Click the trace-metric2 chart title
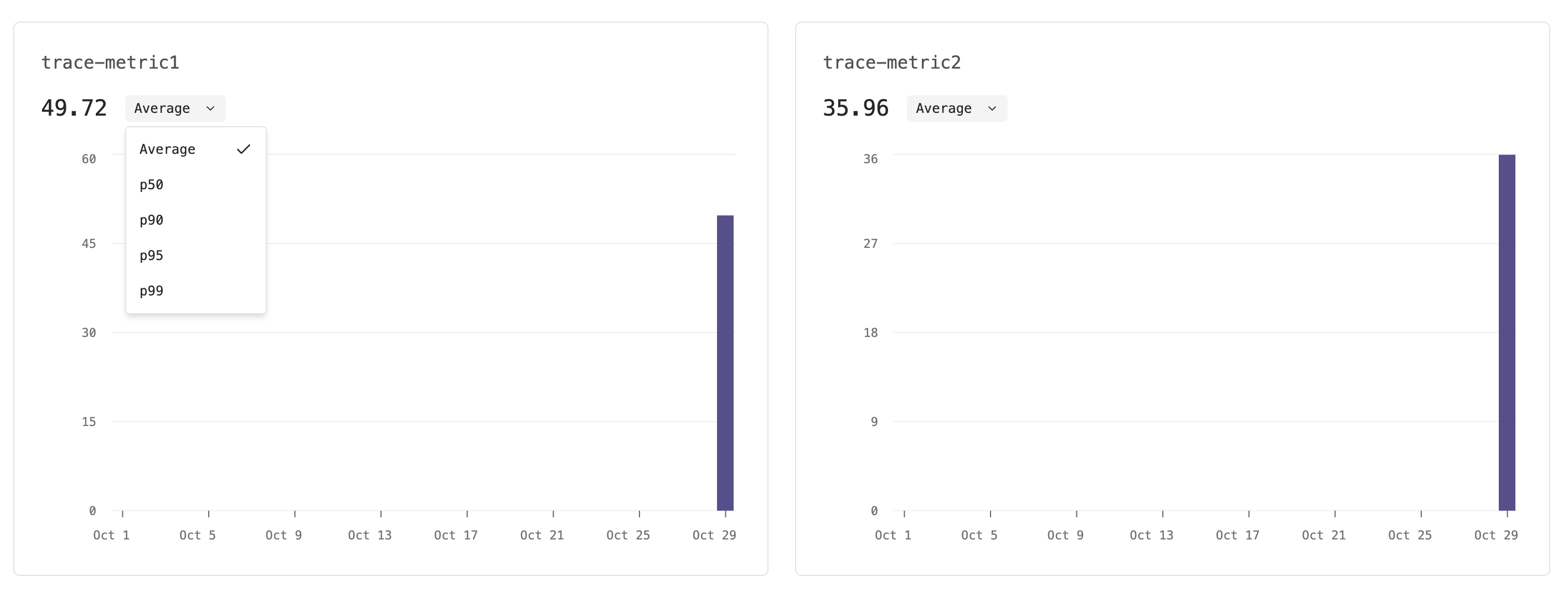This screenshot has width=1568, height=592. (893, 61)
